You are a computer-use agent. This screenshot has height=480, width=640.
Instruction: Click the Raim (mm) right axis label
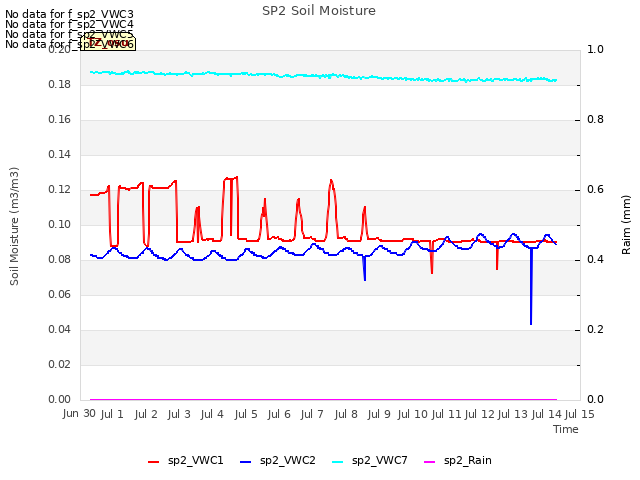point(626,225)
